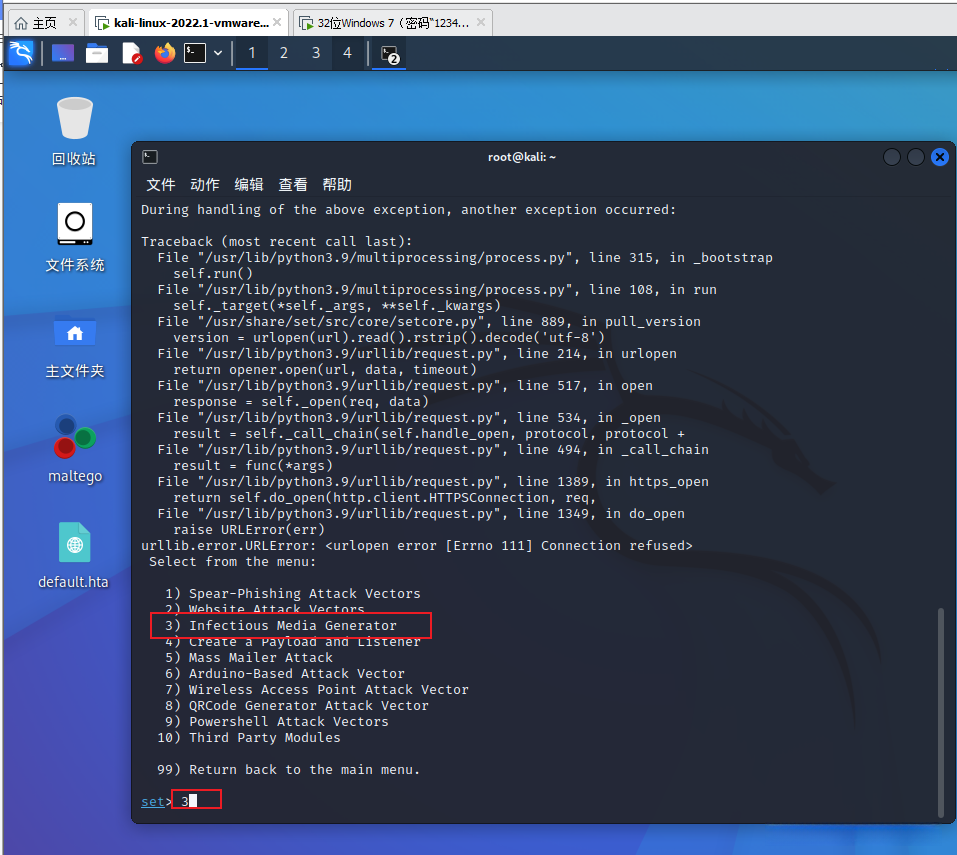
Task: Click the terminal icon in title bar
Action: click(x=150, y=157)
